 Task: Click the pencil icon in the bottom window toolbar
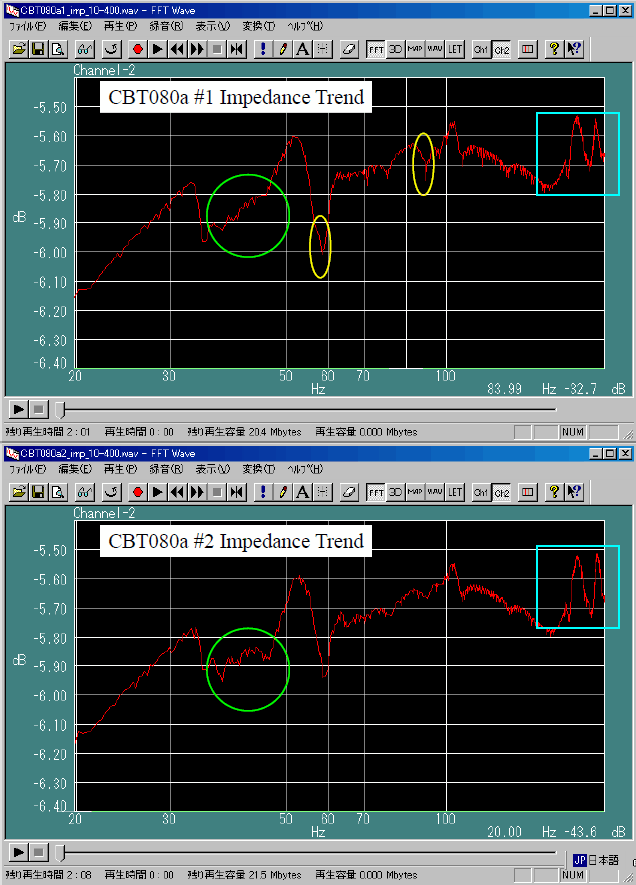click(x=284, y=492)
